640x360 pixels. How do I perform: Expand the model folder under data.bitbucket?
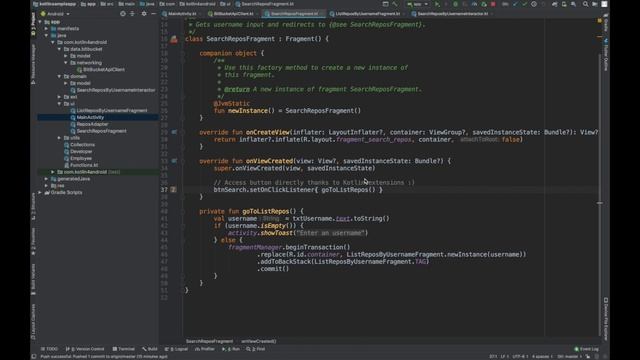click(x=66, y=56)
